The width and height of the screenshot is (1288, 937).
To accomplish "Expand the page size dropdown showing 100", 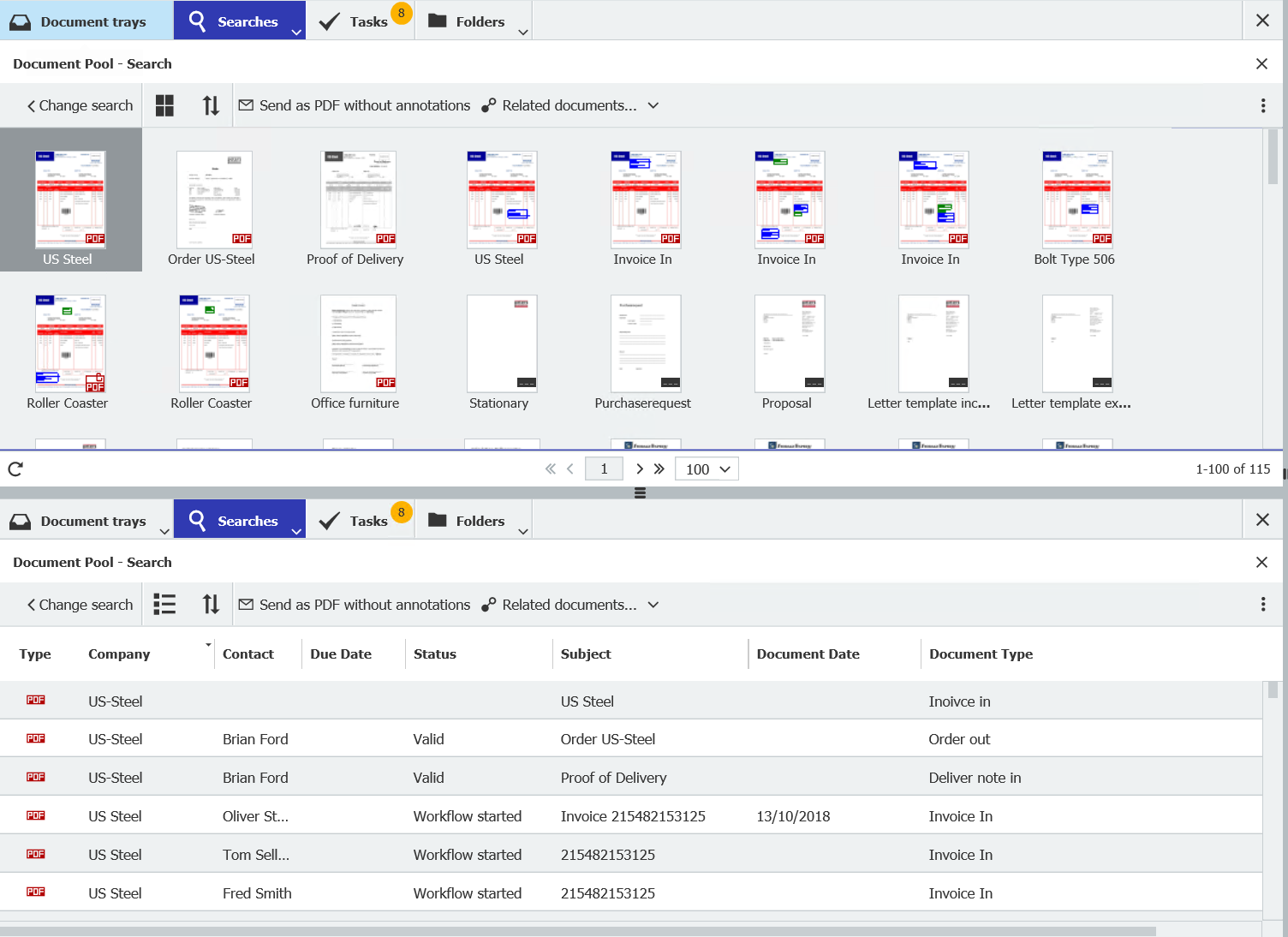I will tap(707, 468).
